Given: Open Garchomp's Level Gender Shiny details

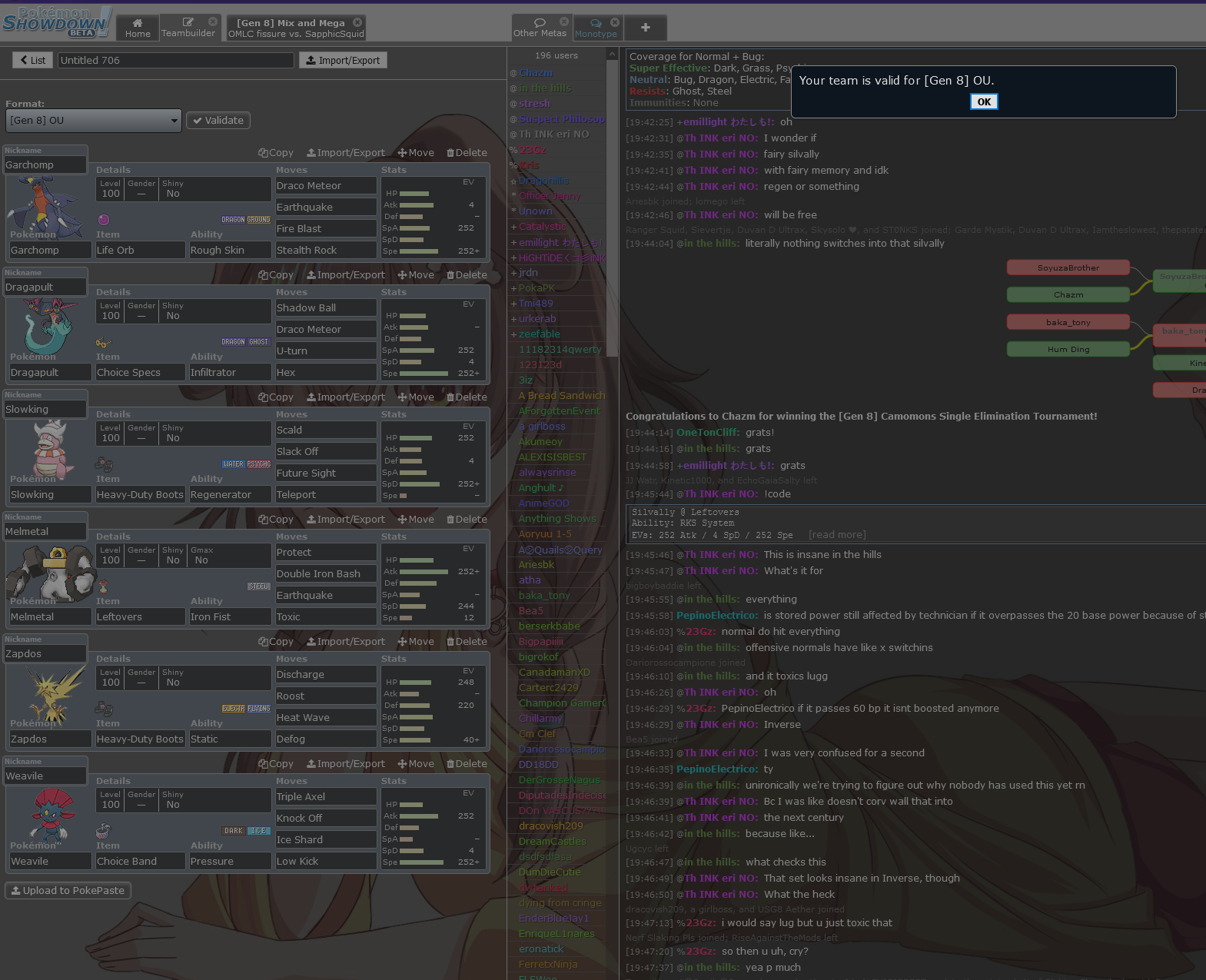Looking at the screenshot, I should coord(183,188).
